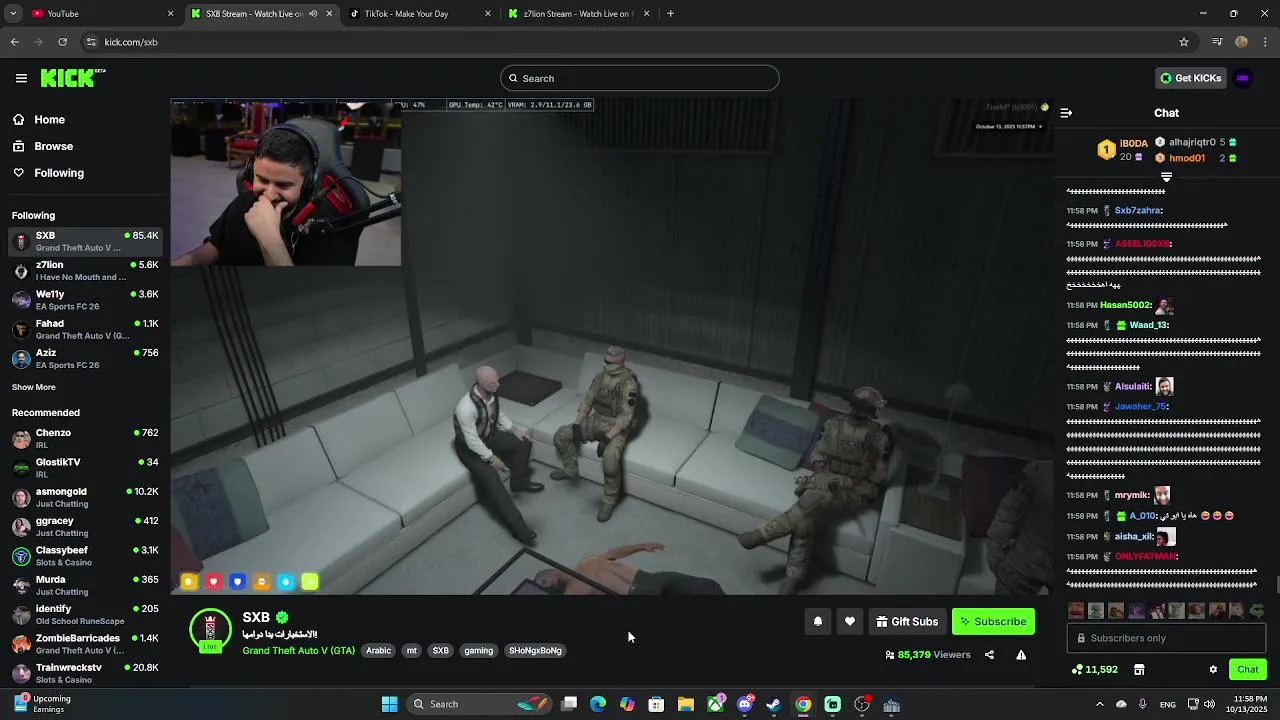Open Grand Theft Auto V (GTA) category link
This screenshot has width=1280, height=720.
(x=298, y=651)
